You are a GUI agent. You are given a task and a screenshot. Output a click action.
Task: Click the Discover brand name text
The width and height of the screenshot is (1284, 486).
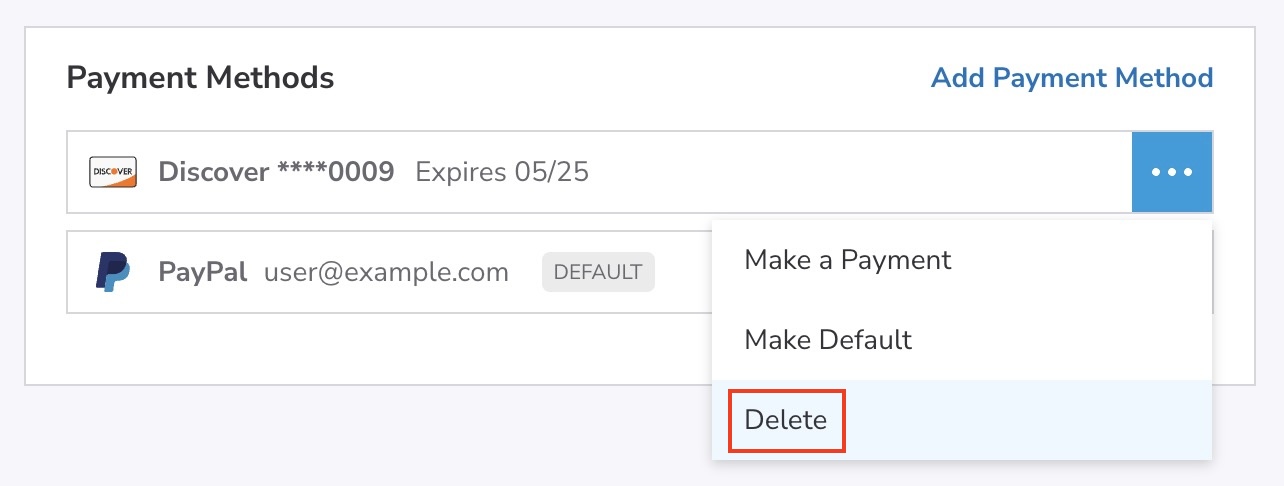(x=214, y=172)
